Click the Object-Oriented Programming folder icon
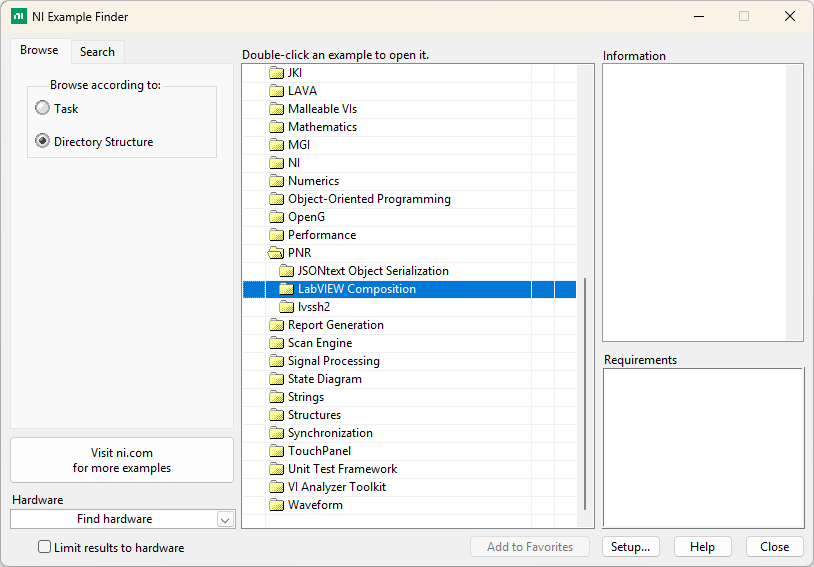 tap(276, 199)
